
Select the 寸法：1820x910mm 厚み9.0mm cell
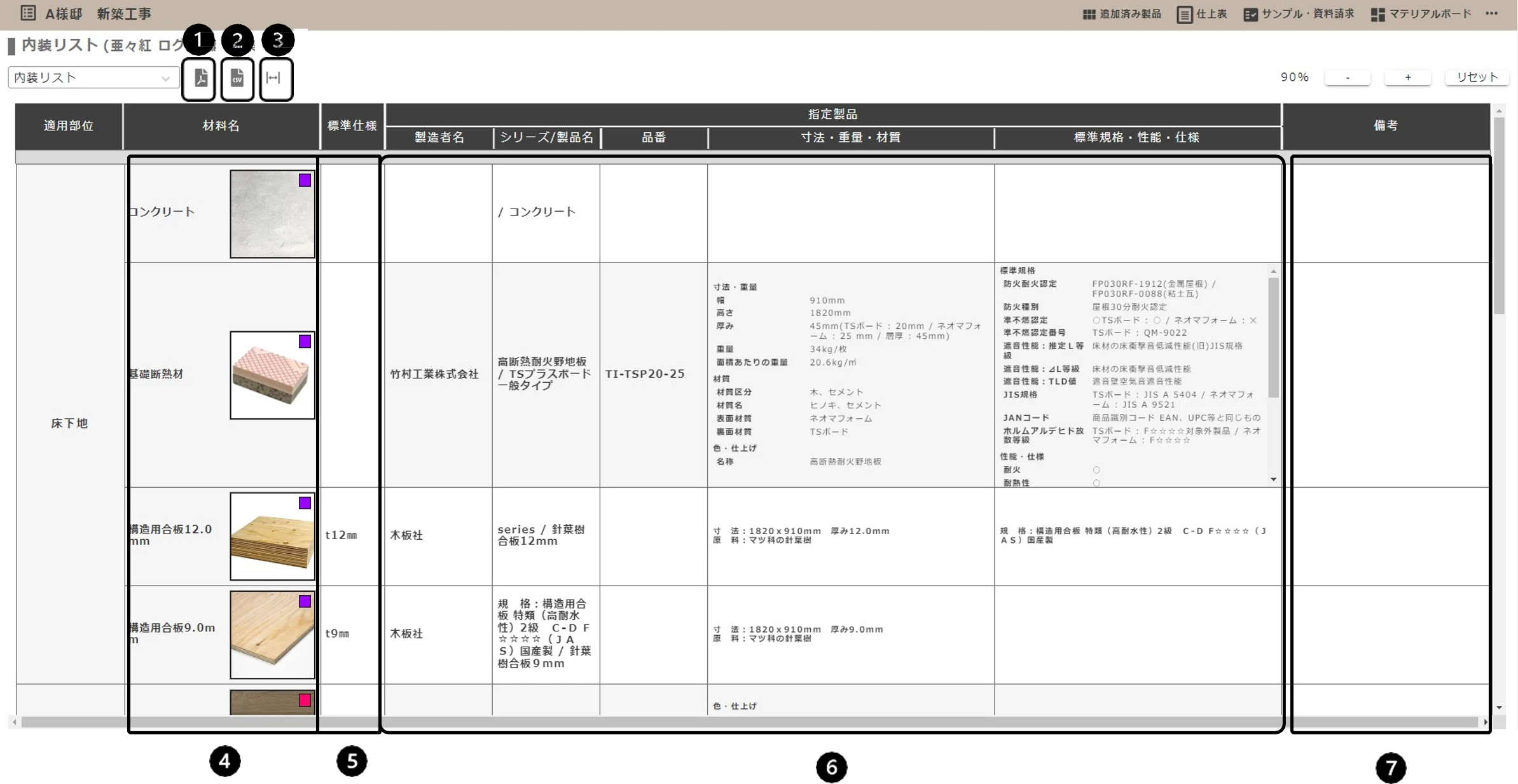851,635
